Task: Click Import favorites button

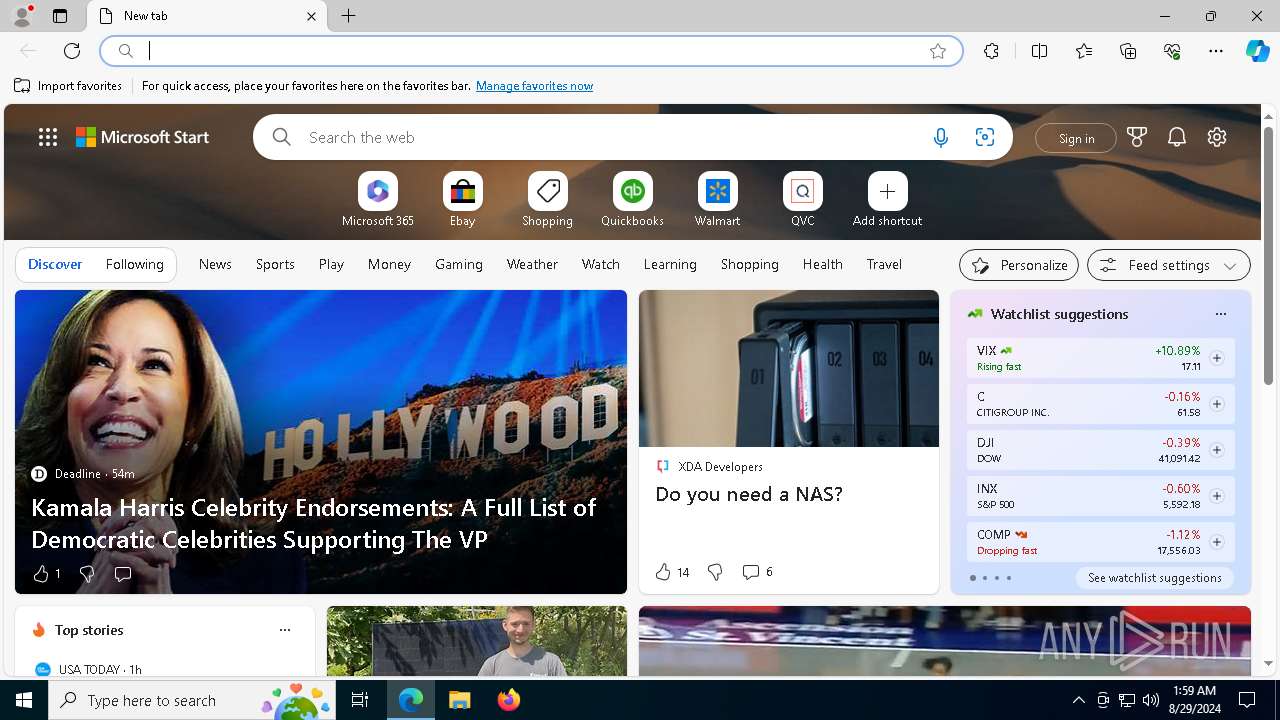Action: pyautogui.click(x=68, y=86)
